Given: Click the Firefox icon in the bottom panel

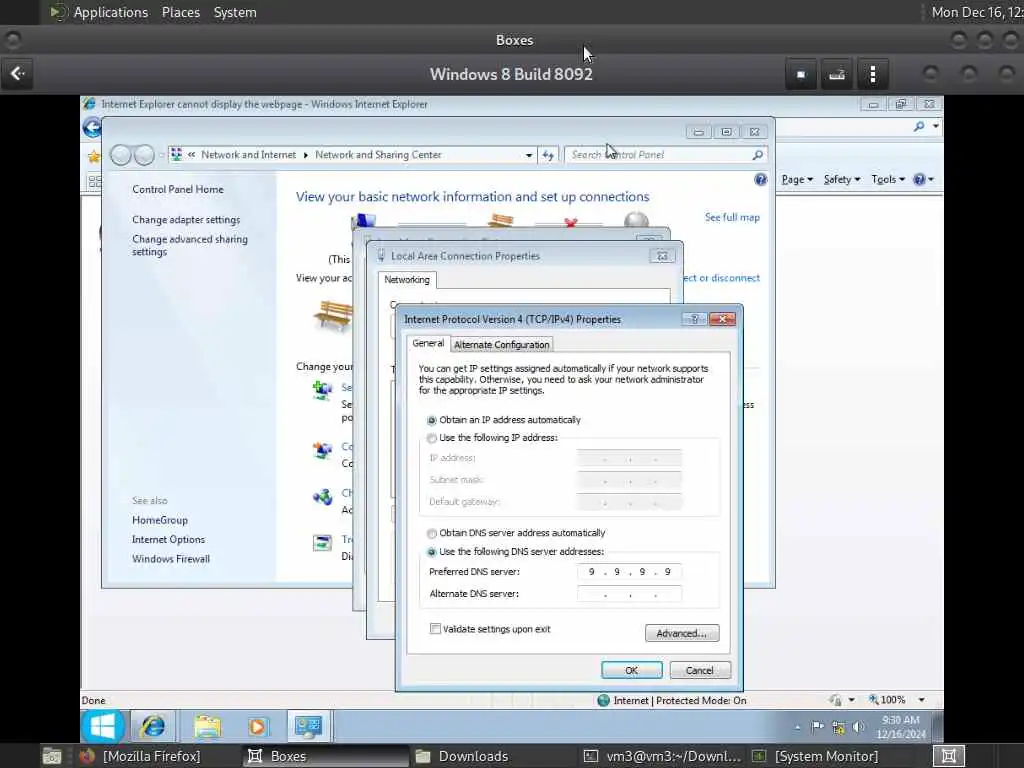Looking at the screenshot, I should pos(86,756).
